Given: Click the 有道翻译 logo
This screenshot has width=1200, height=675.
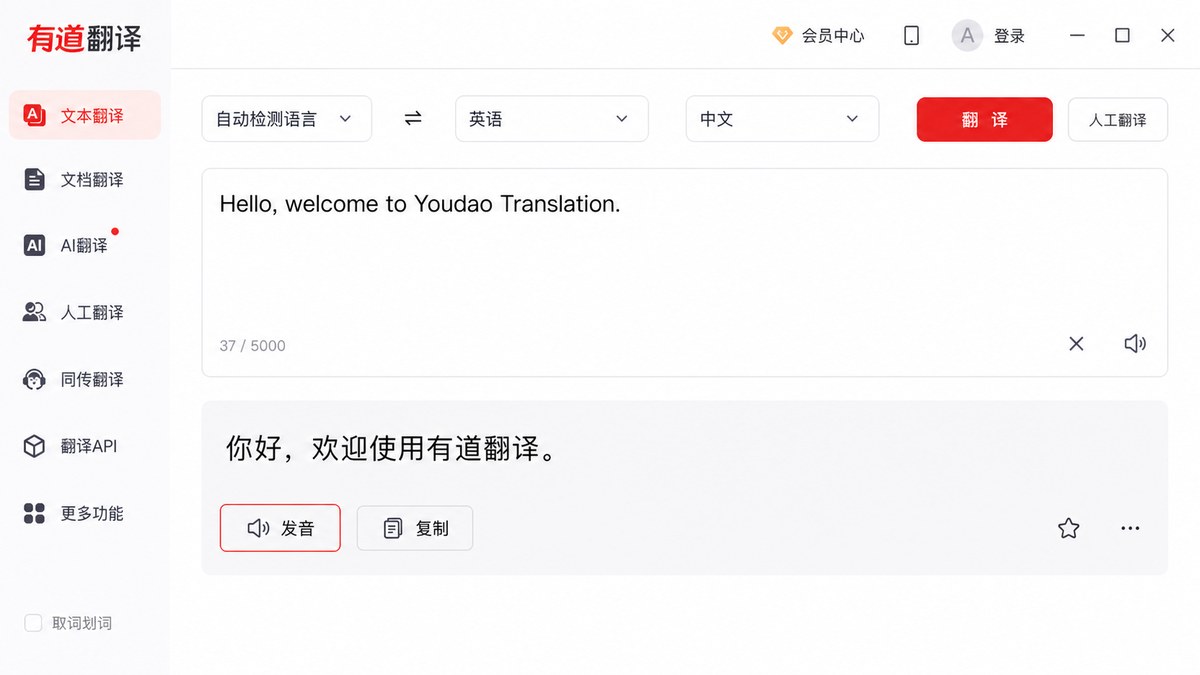Looking at the screenshot, I should 84,38.
